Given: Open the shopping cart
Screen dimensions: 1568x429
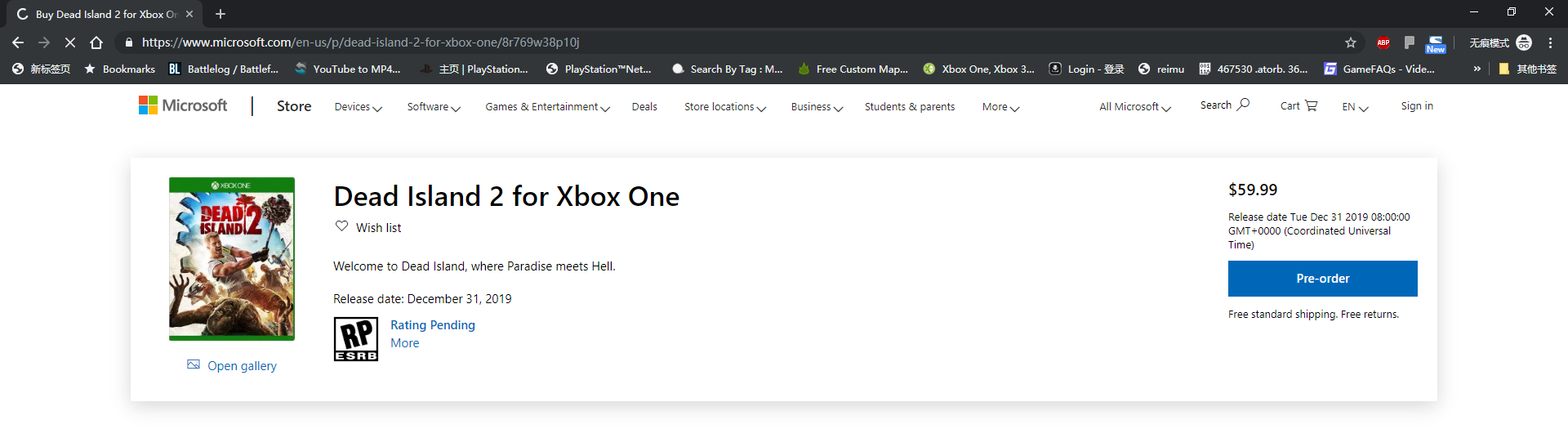Looking at the screenshot, I should (1298, 106).
